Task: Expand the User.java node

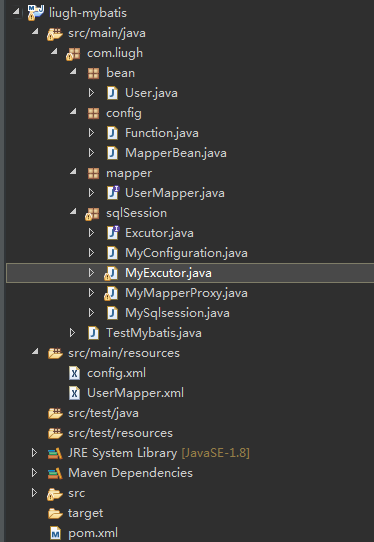Action: [91, 93]
